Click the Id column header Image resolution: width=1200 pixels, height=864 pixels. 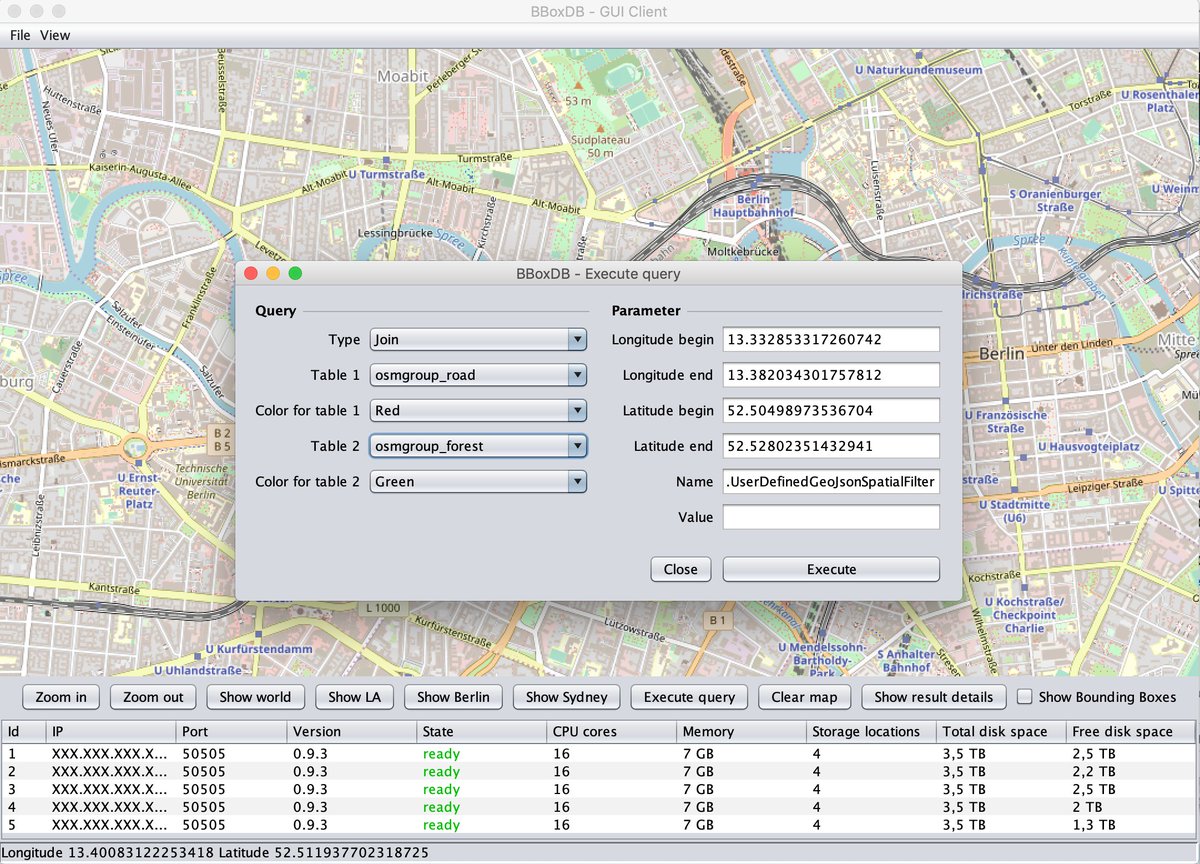(x=25, y=732)
